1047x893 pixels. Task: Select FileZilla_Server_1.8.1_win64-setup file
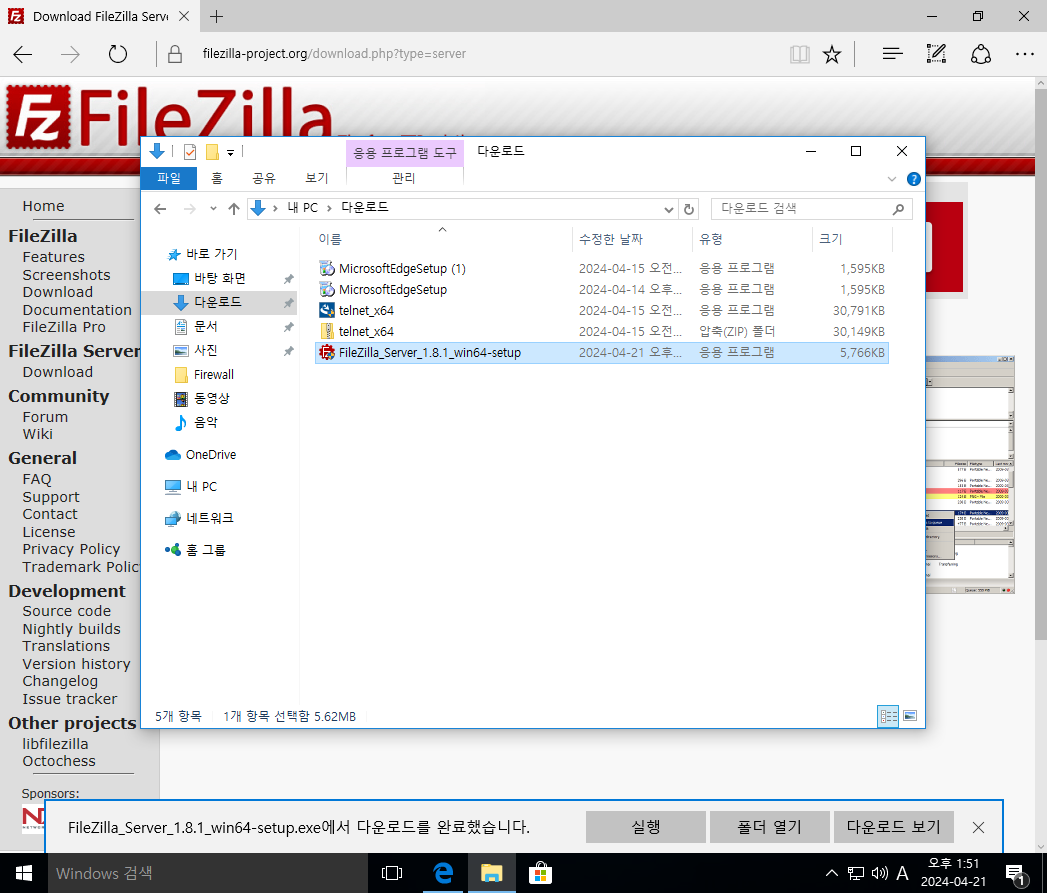pyautogui.click(x=602, y=353)
